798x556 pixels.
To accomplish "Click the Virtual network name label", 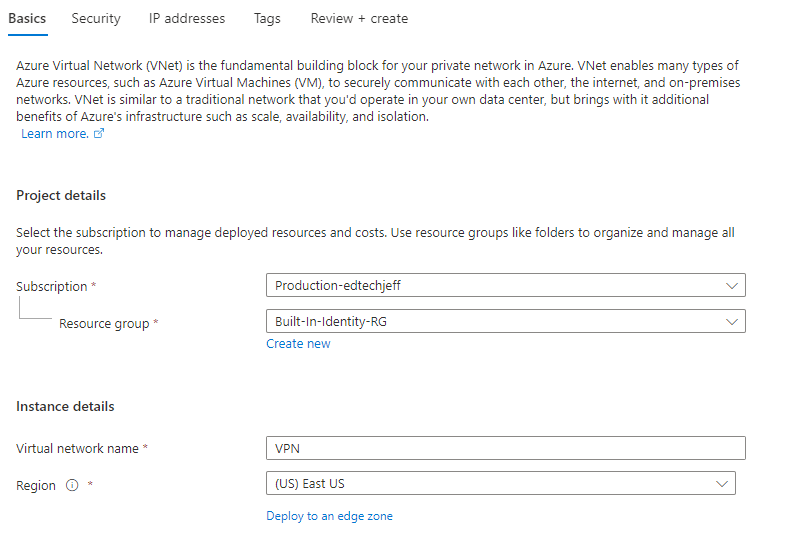I will 78,448.
